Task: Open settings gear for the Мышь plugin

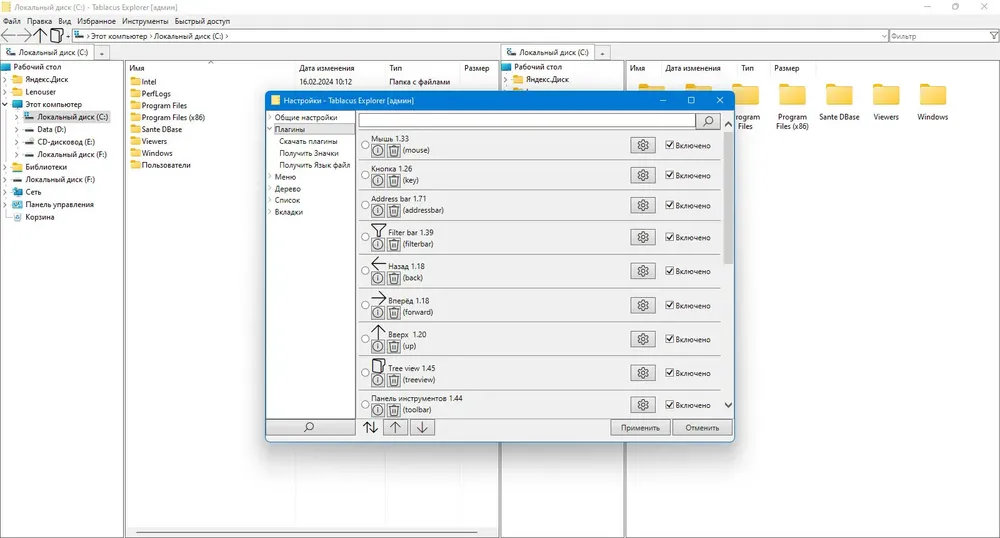Action: tap(643, 145)
